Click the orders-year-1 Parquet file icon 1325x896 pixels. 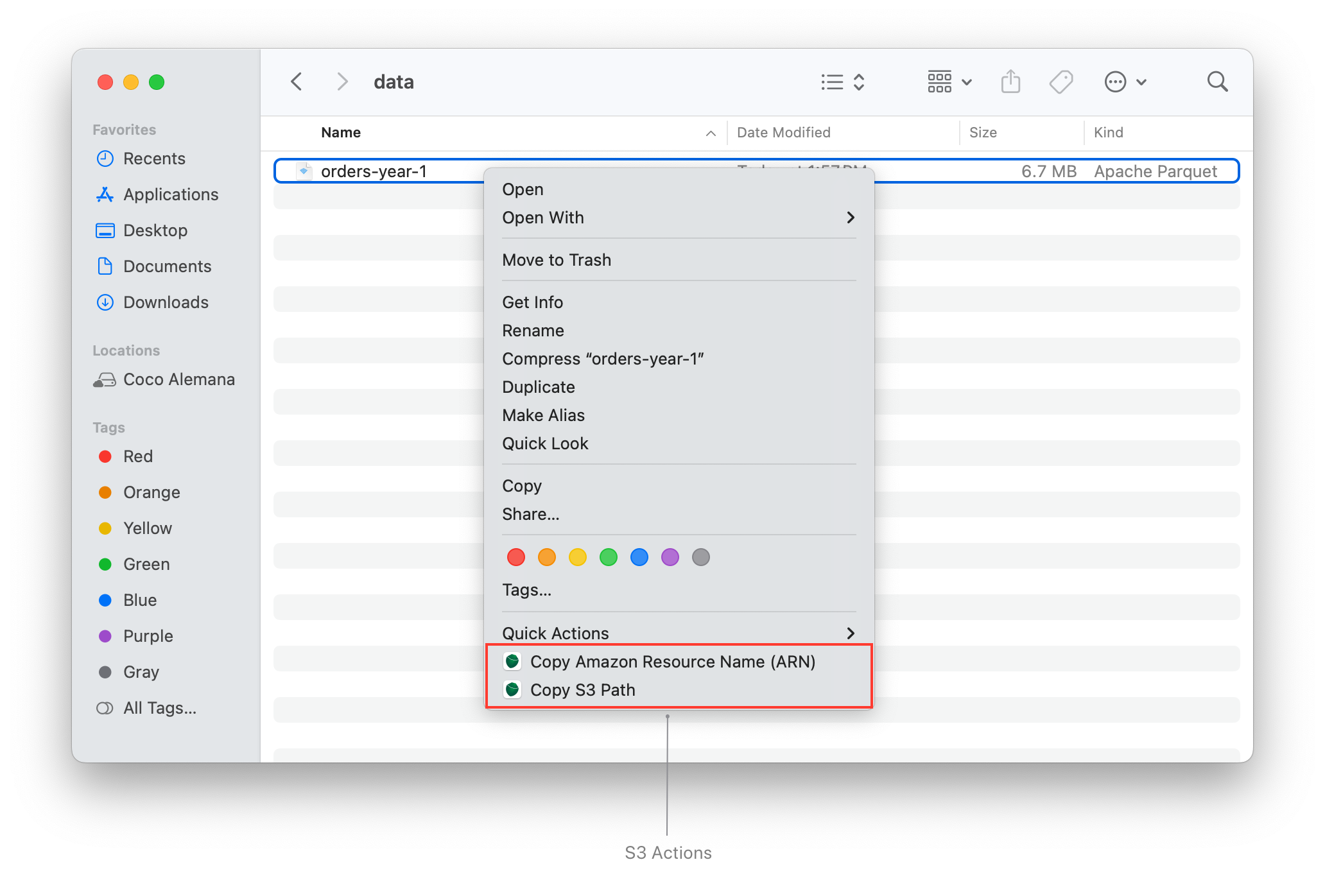coord(304,171)
